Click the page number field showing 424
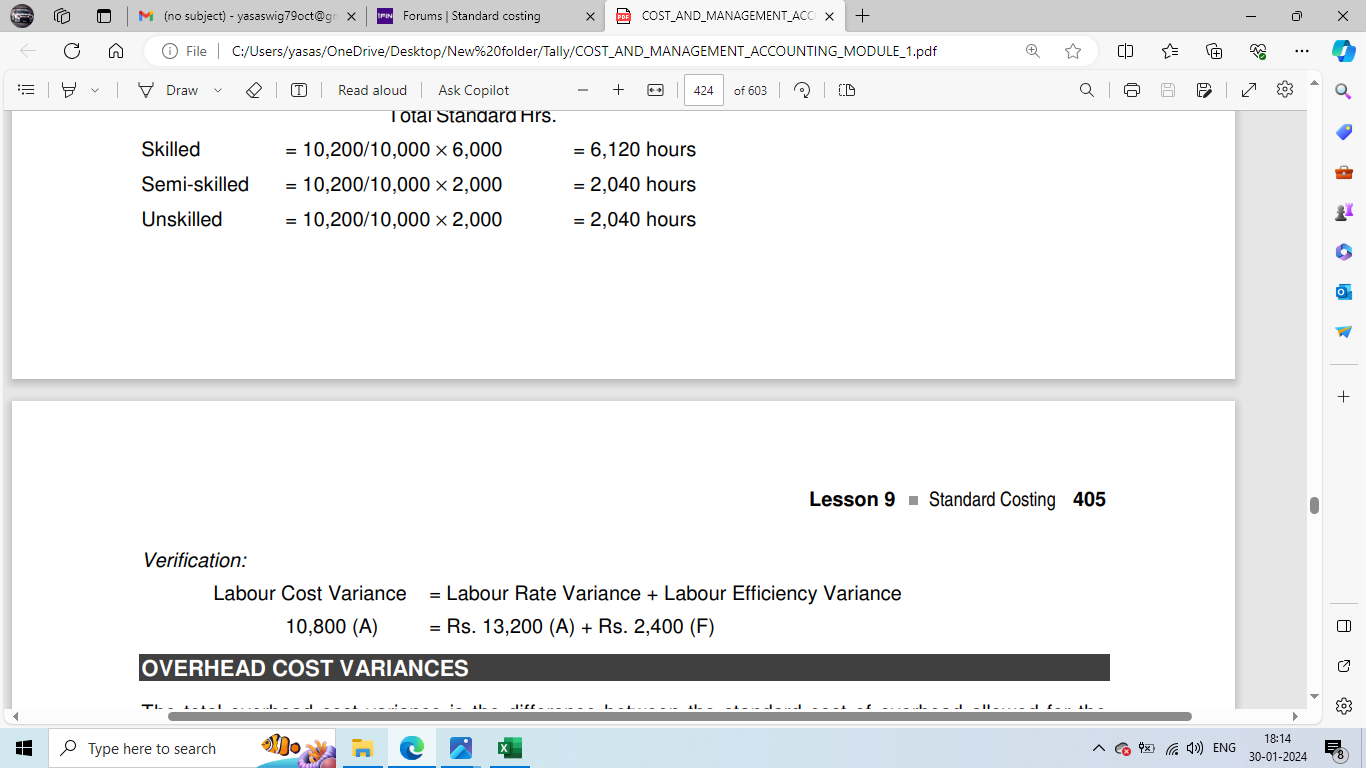The image size is (1366, 768). click(703, 90)
